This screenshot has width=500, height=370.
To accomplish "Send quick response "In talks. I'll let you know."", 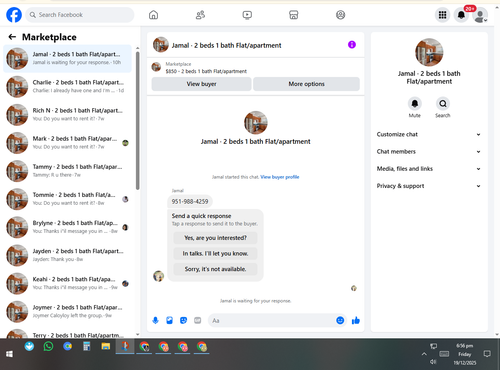I will click(x=215, y=254).
